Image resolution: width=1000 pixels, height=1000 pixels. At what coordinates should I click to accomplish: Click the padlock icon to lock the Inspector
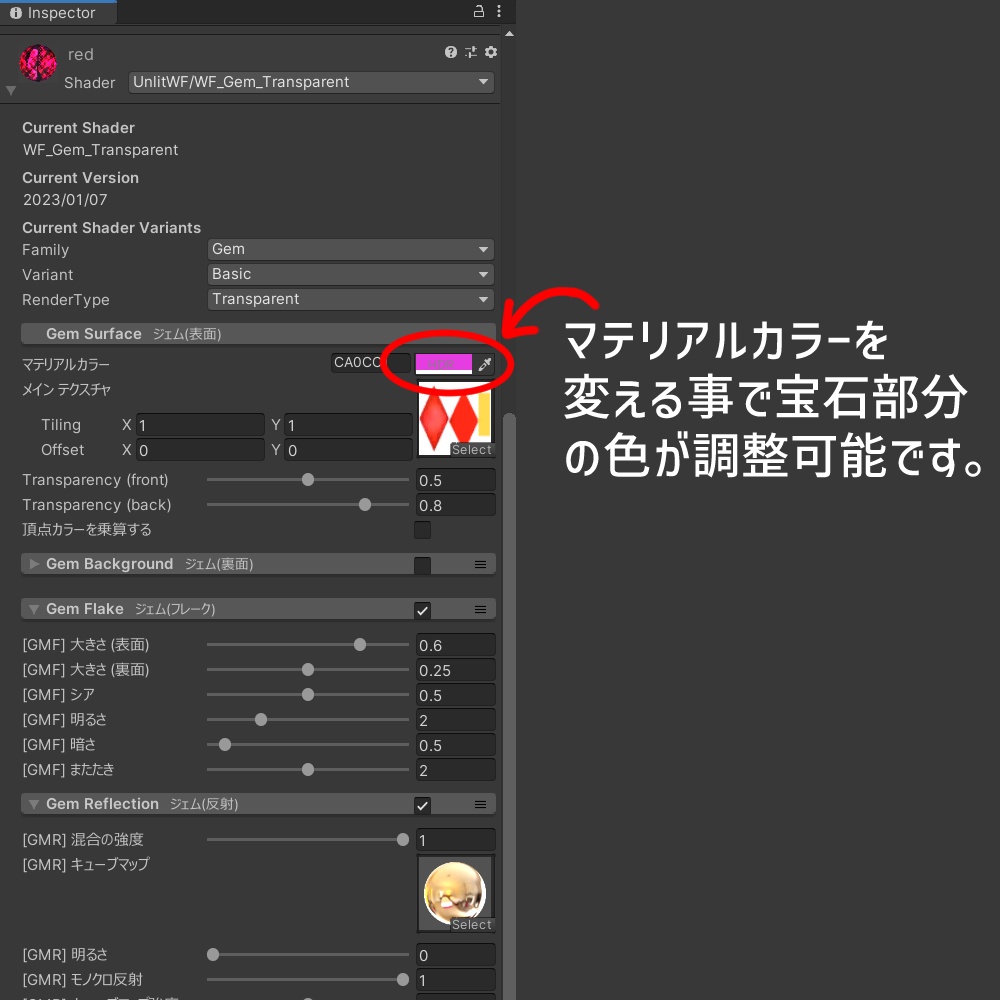pos(477,10)
